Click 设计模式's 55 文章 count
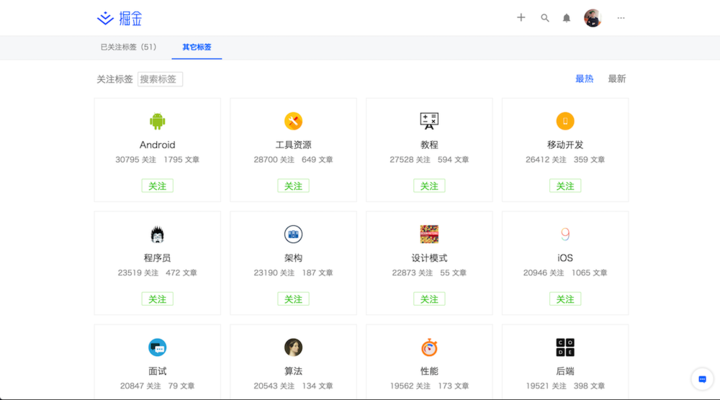 tap(453, 273)
